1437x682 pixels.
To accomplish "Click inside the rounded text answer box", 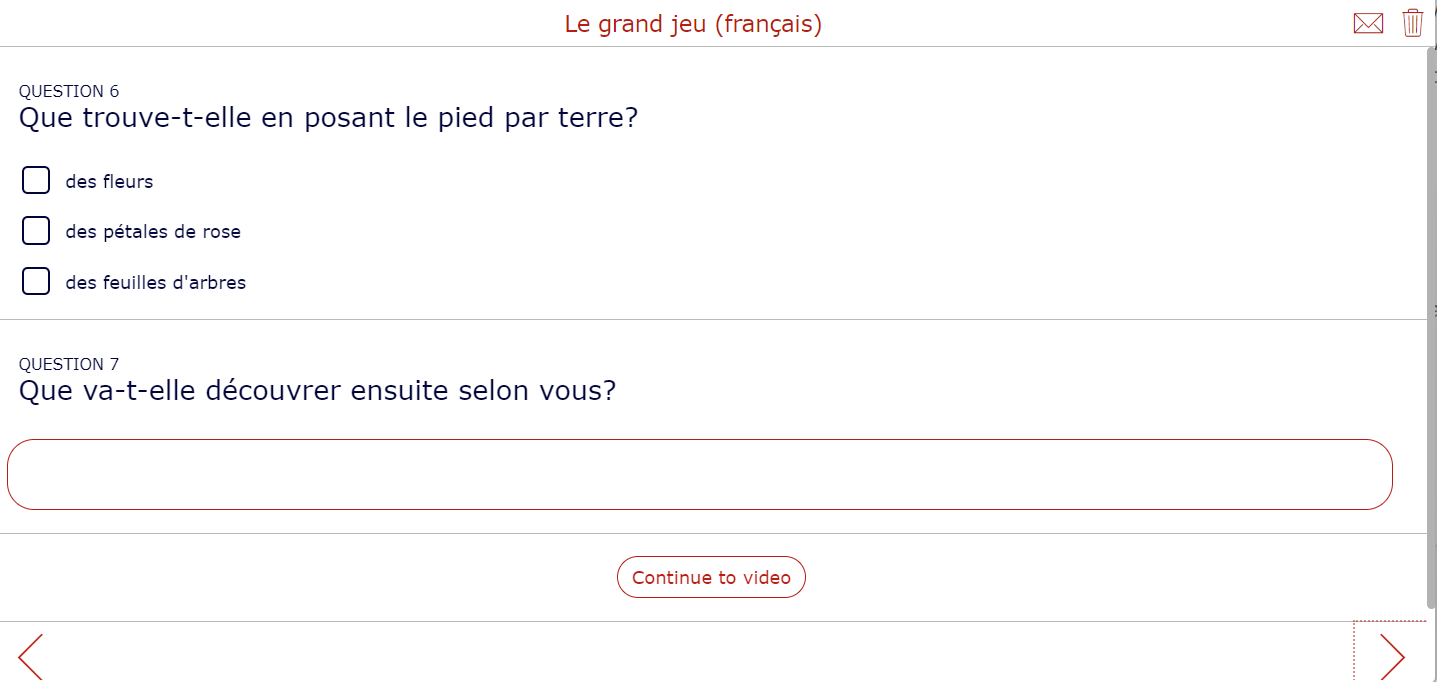I will [700, 474].
